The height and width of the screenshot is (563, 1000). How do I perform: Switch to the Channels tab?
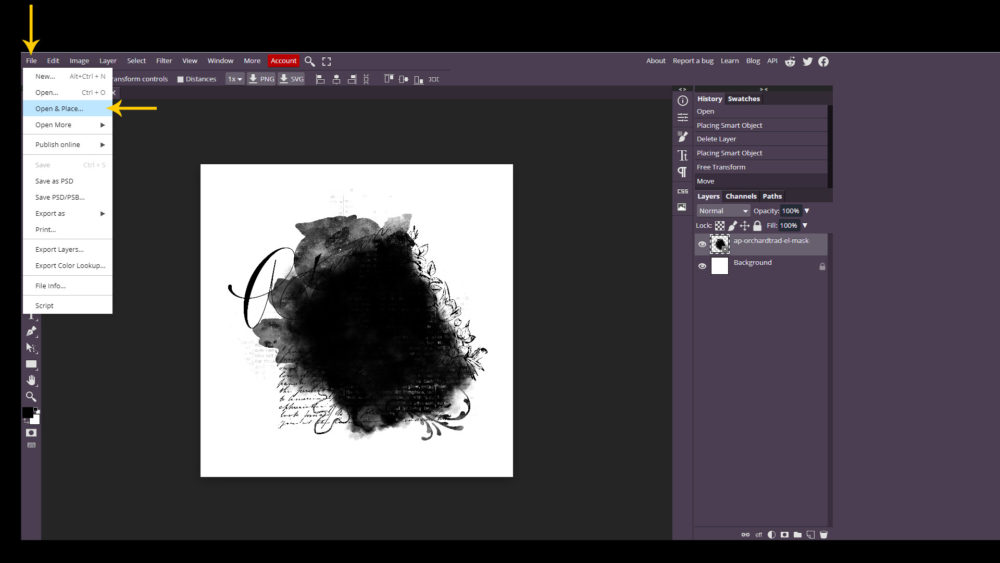coord(741,196)
